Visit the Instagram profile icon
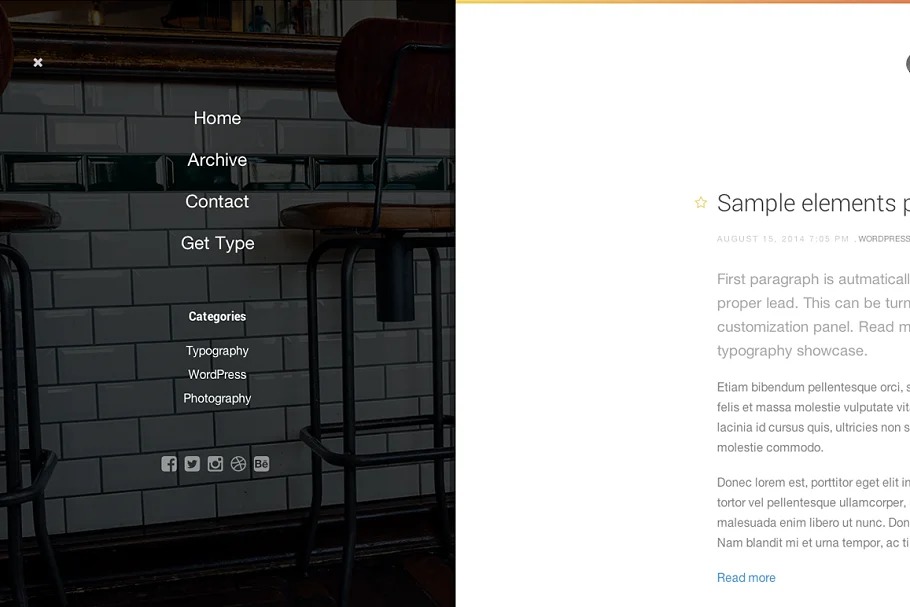This screenshot has height=607, width=910. click(215, 464)
